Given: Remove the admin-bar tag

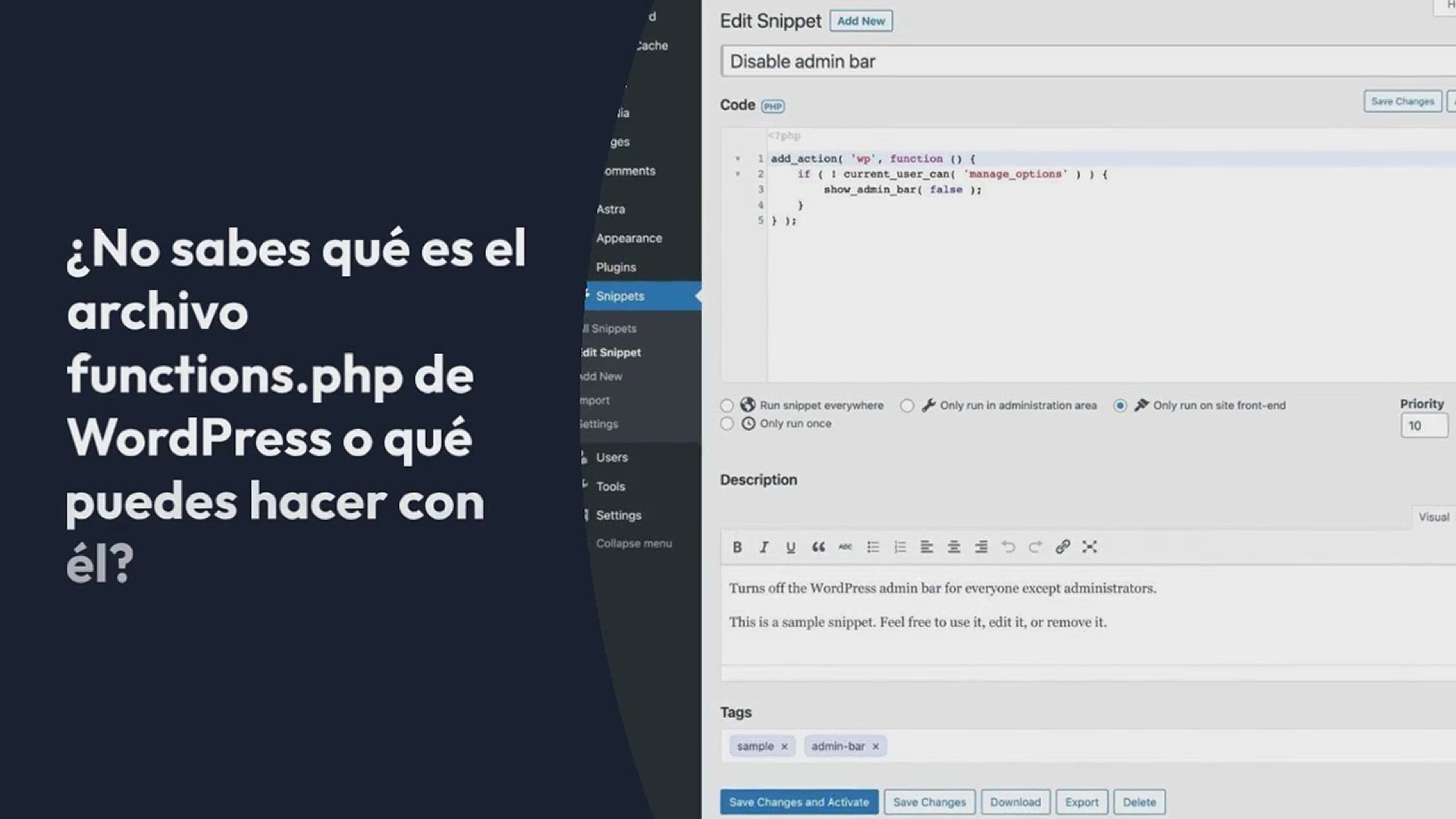Looking at the screenshot, I should [x=875, y=747].
